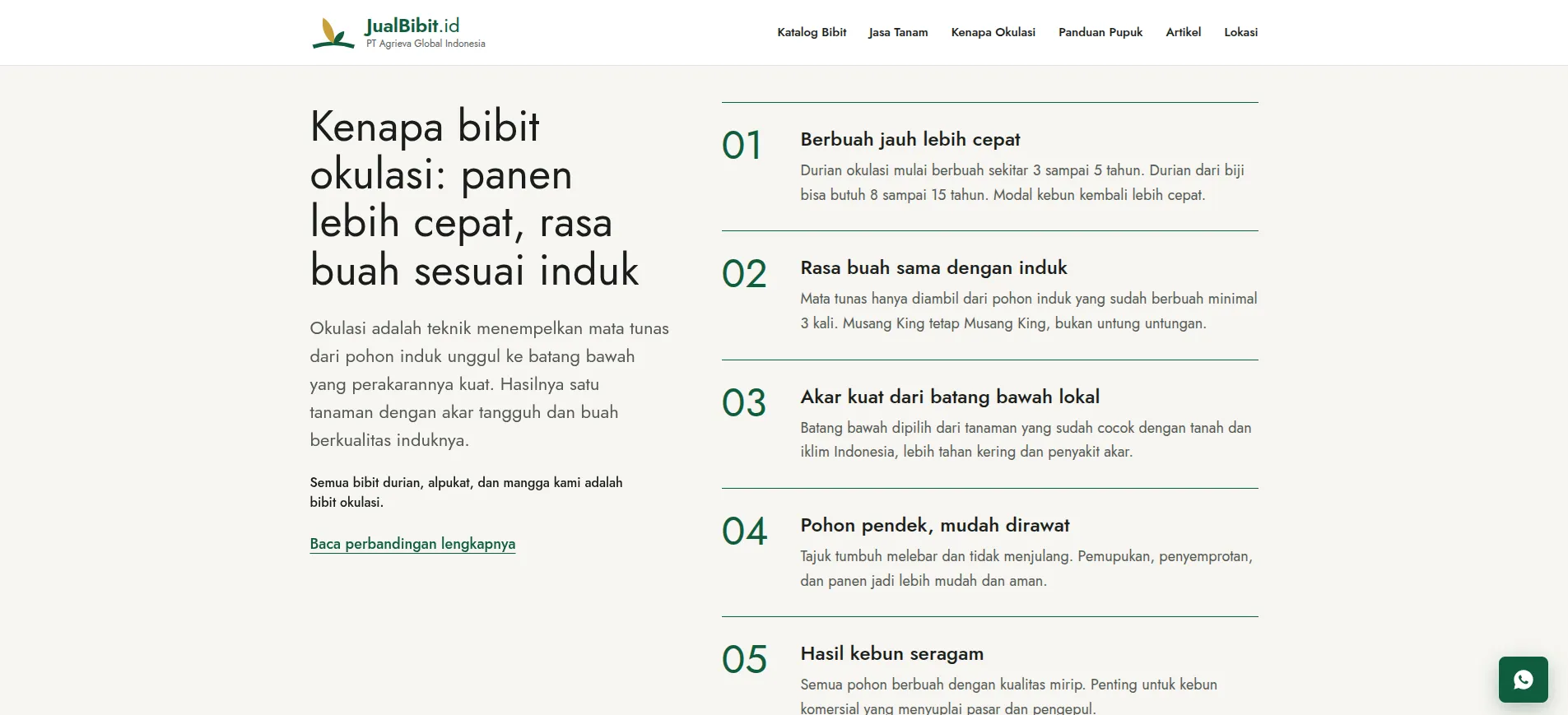Click the number 05 label
The height and width of the screenshot is (715, 1568).
coord(744,660)
